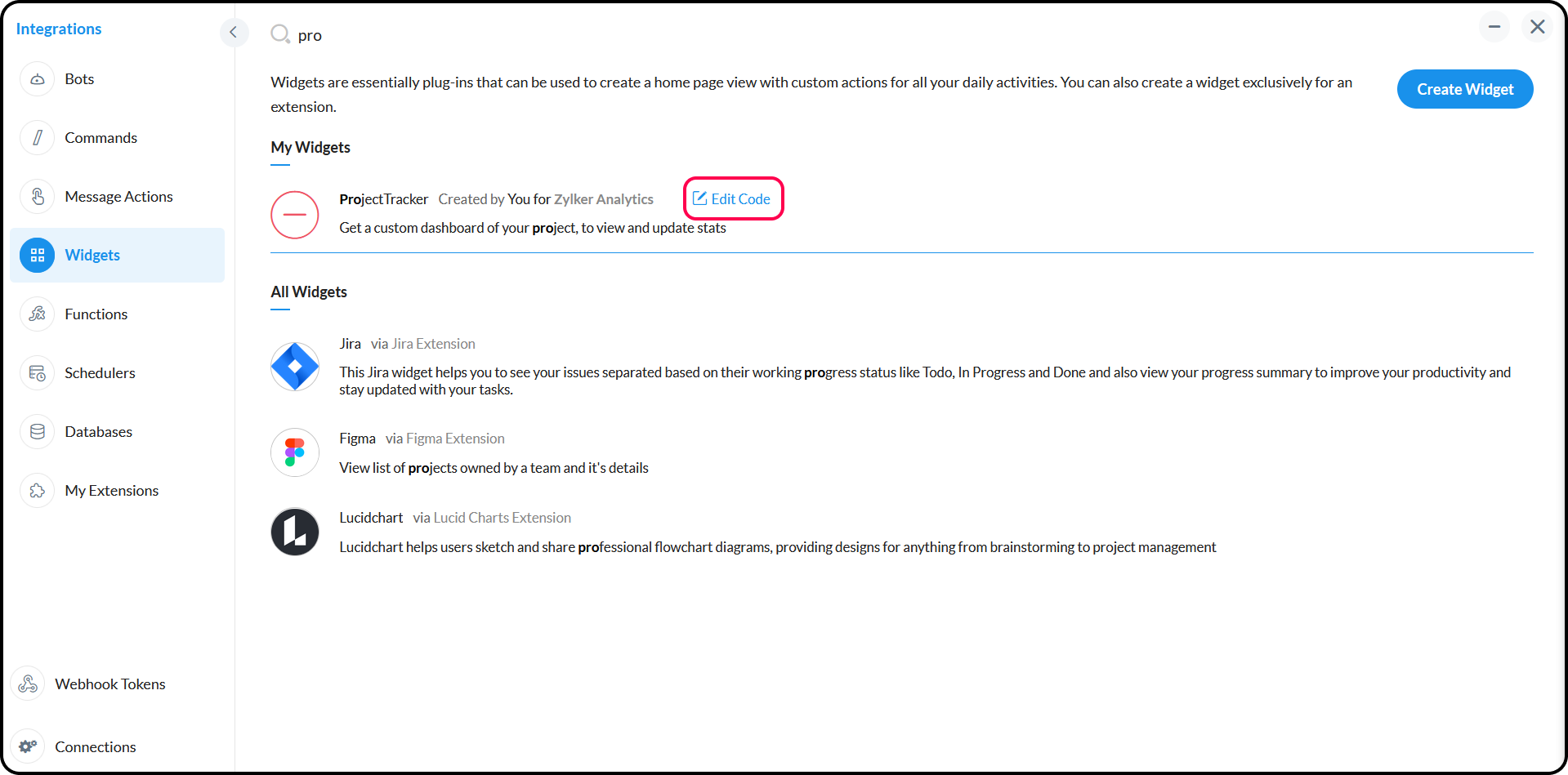Viewport: 1568px width, 775px height.
Task: Click the Functions sidebar icon
Action: pyautogui.click(x=38, y=314)
